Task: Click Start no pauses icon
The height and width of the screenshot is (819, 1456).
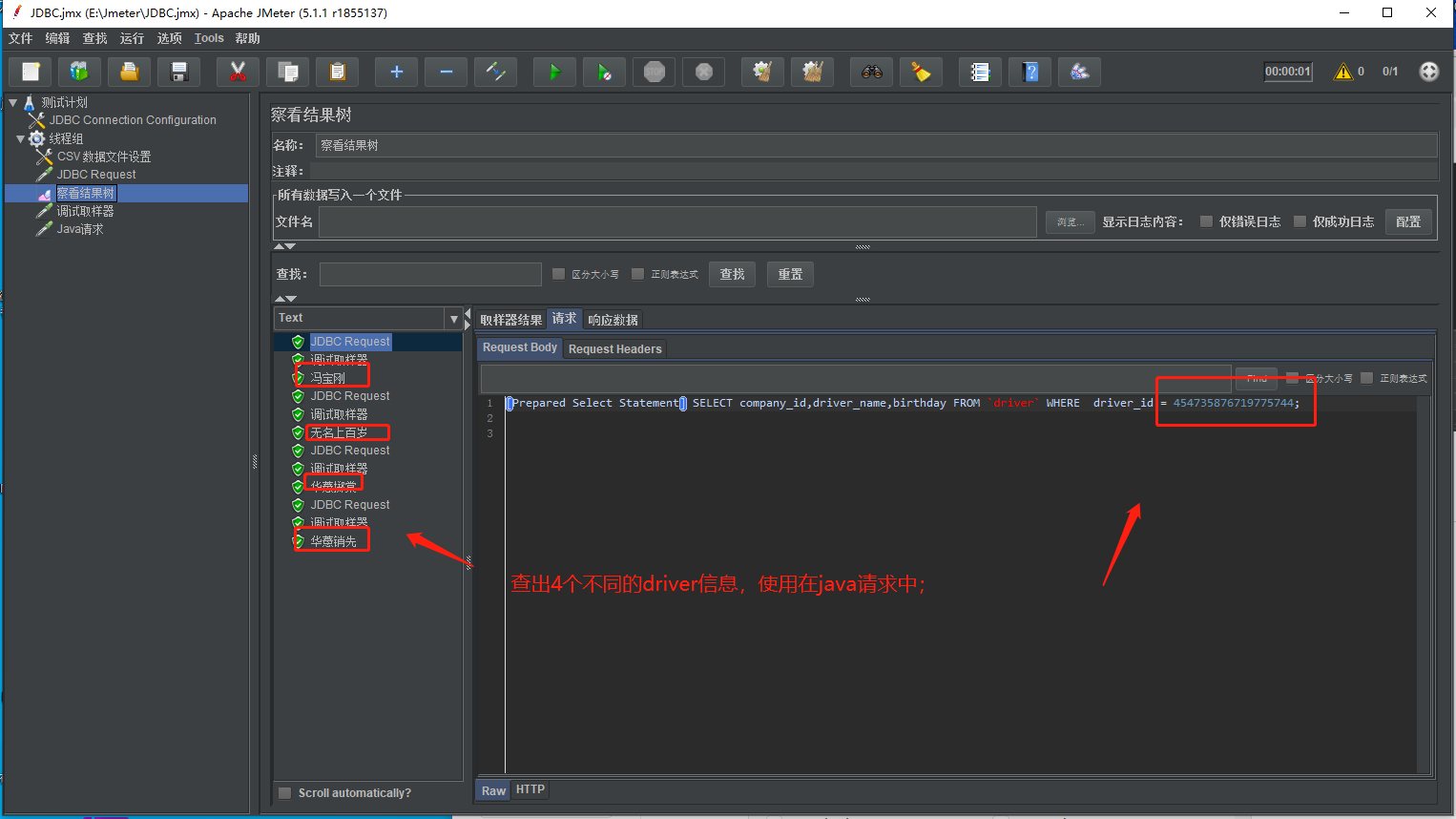Action: pyautogui.click(x=604, y=72)
